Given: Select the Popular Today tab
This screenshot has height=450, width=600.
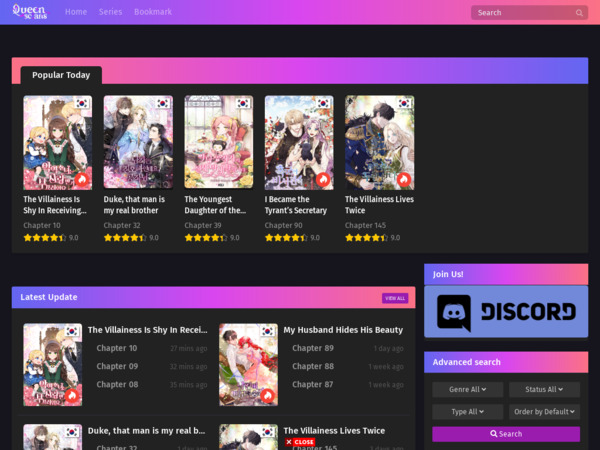Looking at the screenshot, I should [x=61, y=75].
